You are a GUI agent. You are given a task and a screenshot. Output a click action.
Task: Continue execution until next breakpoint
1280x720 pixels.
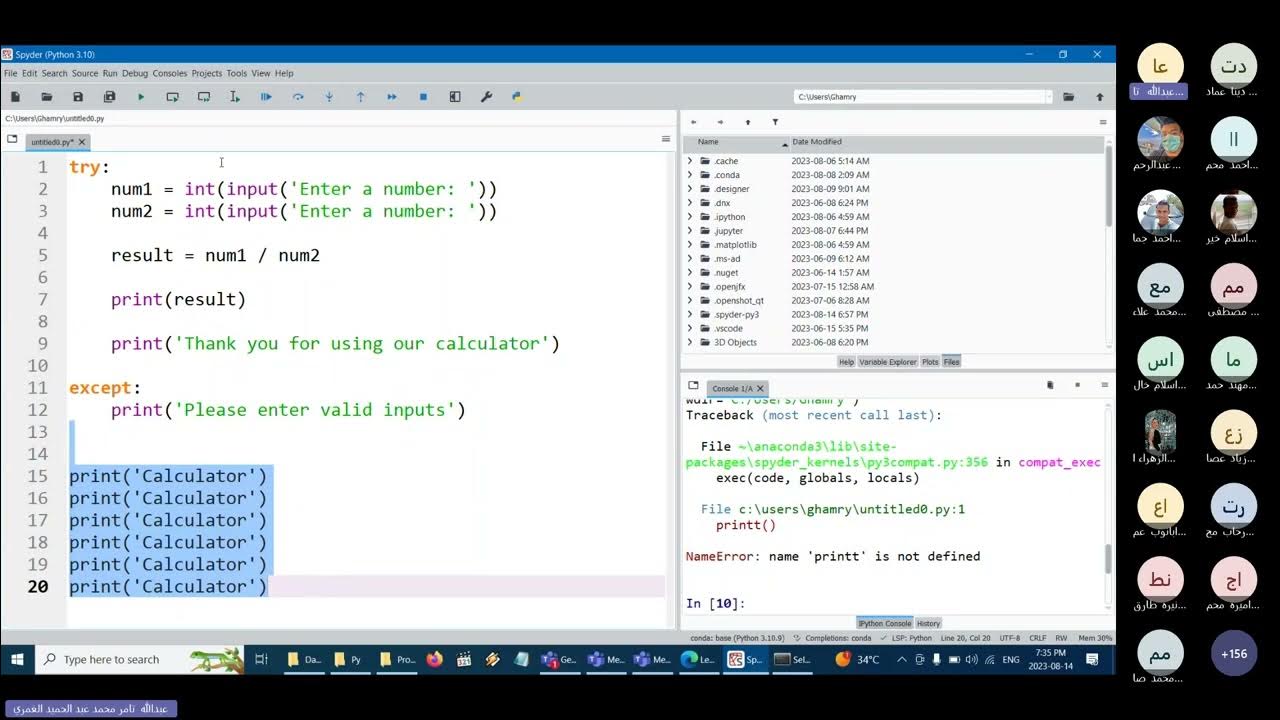tap(392, 97)
